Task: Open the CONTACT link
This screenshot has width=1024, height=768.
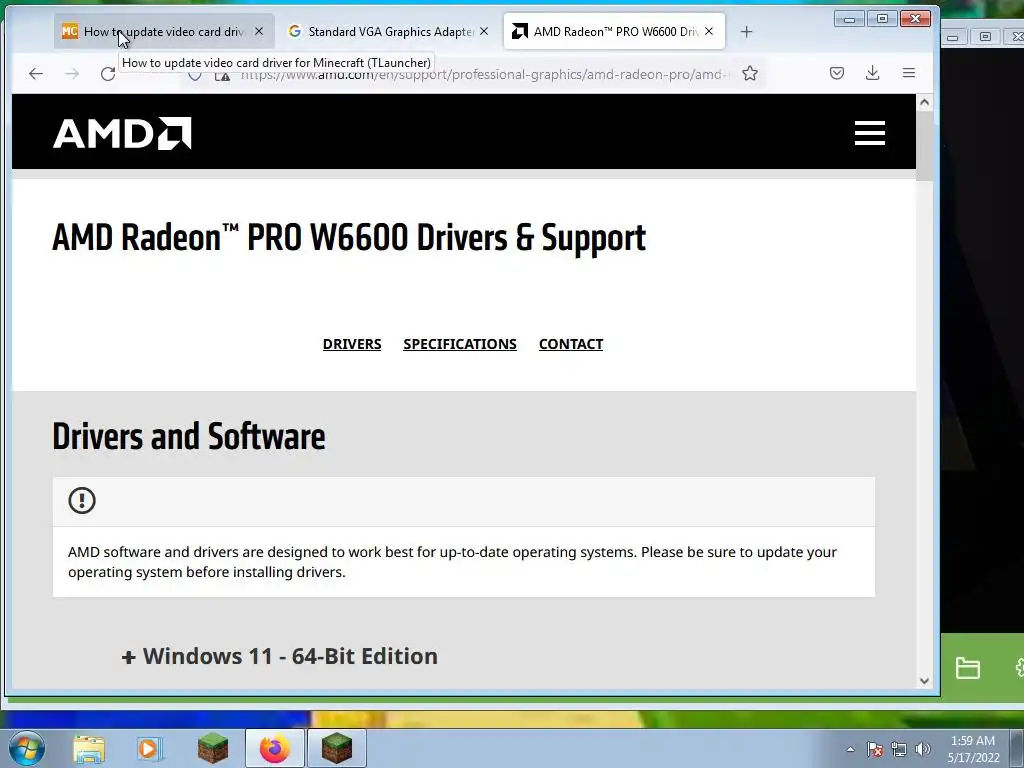Action: [571, 344]
